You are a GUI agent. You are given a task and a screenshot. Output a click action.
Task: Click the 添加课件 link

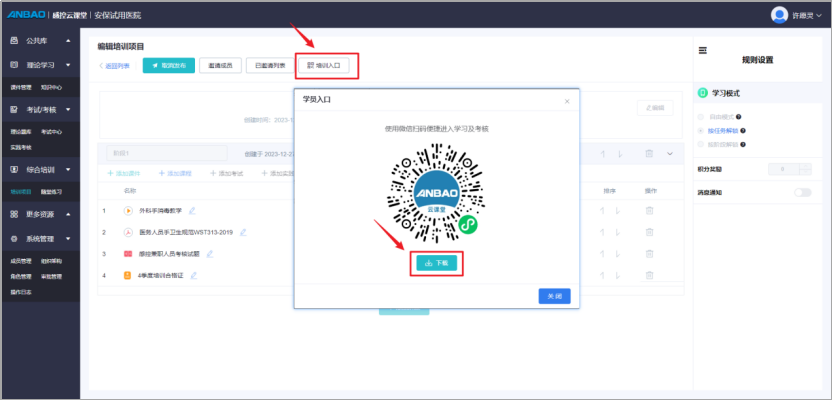(124, 173)
